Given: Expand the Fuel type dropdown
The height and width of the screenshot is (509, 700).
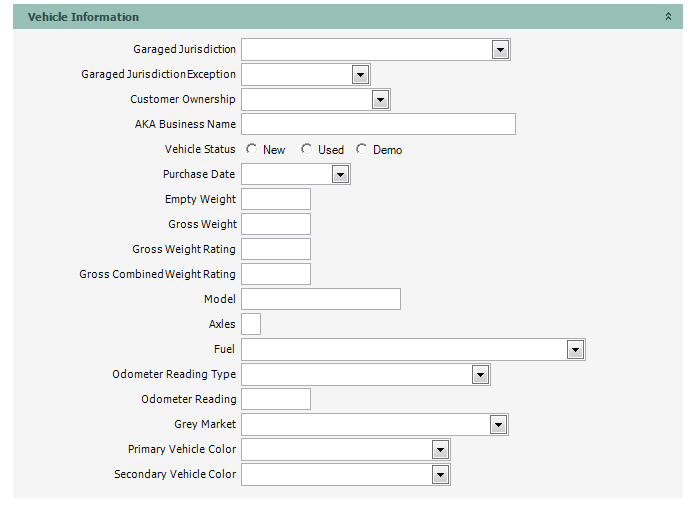Looking at the screenshot, I should pyautogui.click(x=575, y=349).
